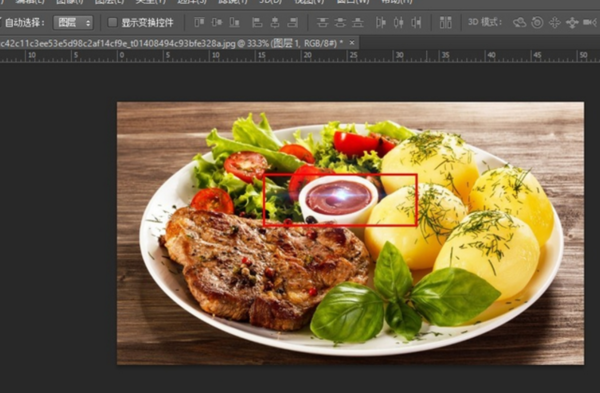Distribute layers by vertical centers

(340, 23)
